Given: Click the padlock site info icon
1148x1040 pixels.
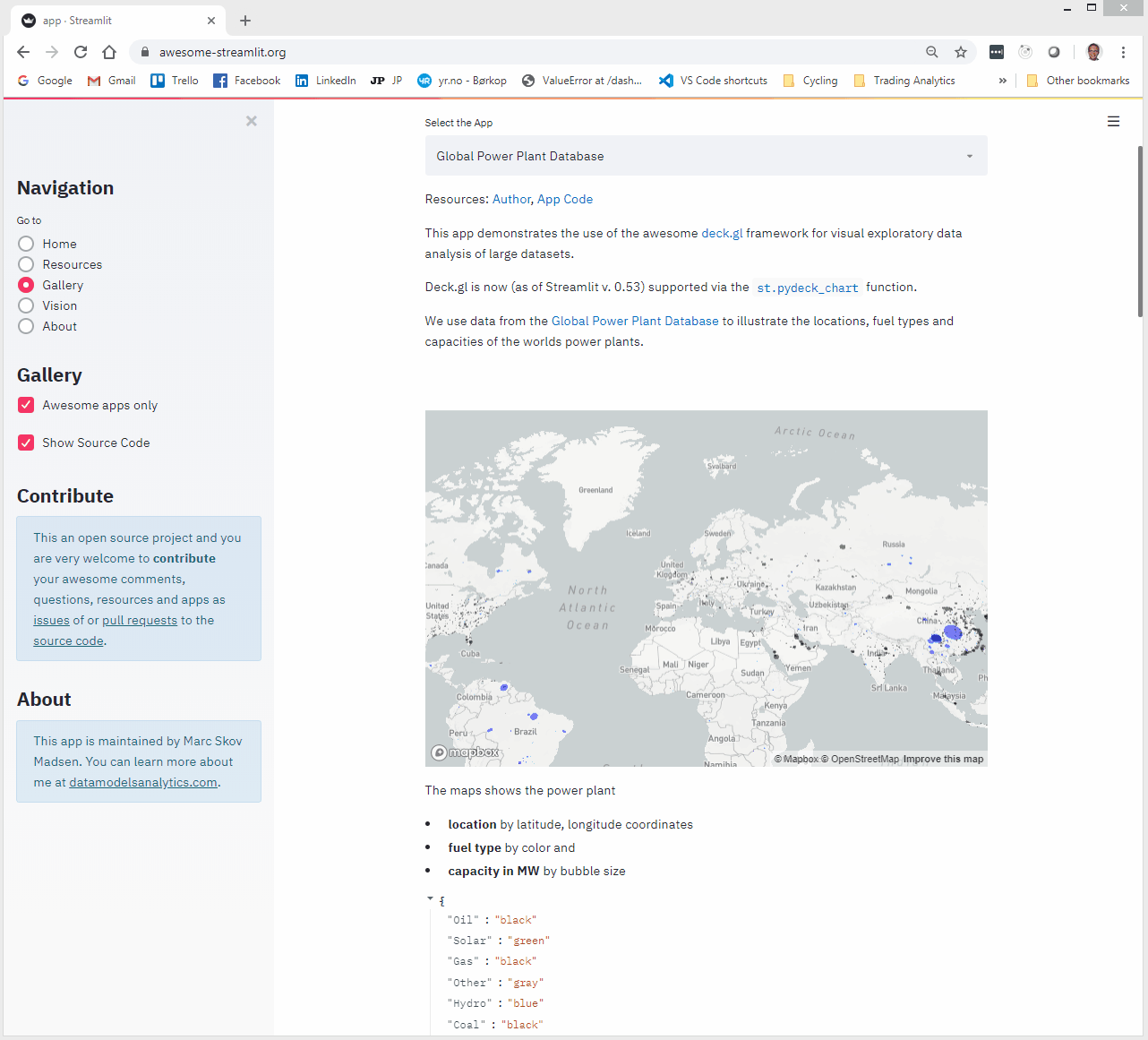Looking at the screenshot, I should (145, 52).
